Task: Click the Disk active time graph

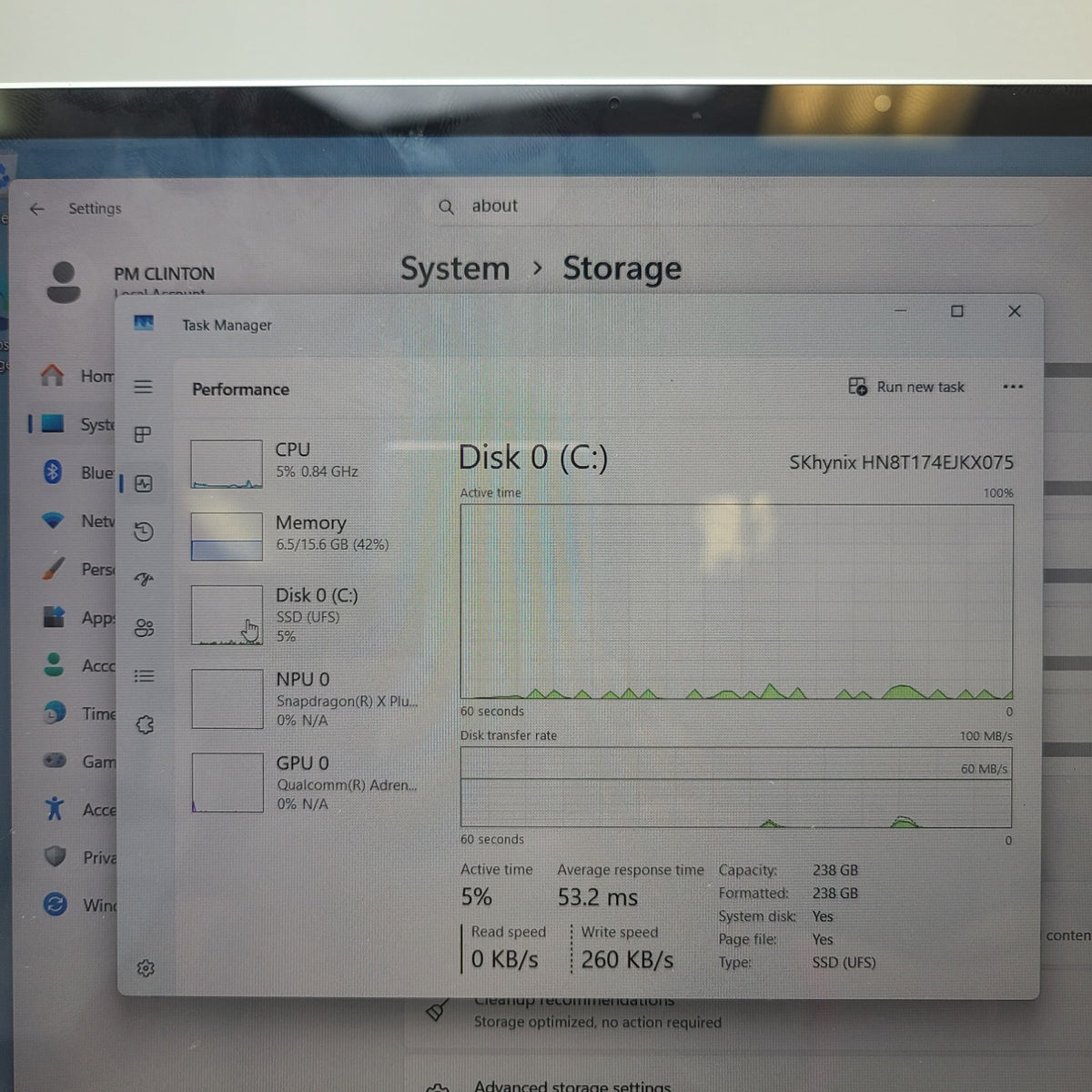Action: [736, 602]
